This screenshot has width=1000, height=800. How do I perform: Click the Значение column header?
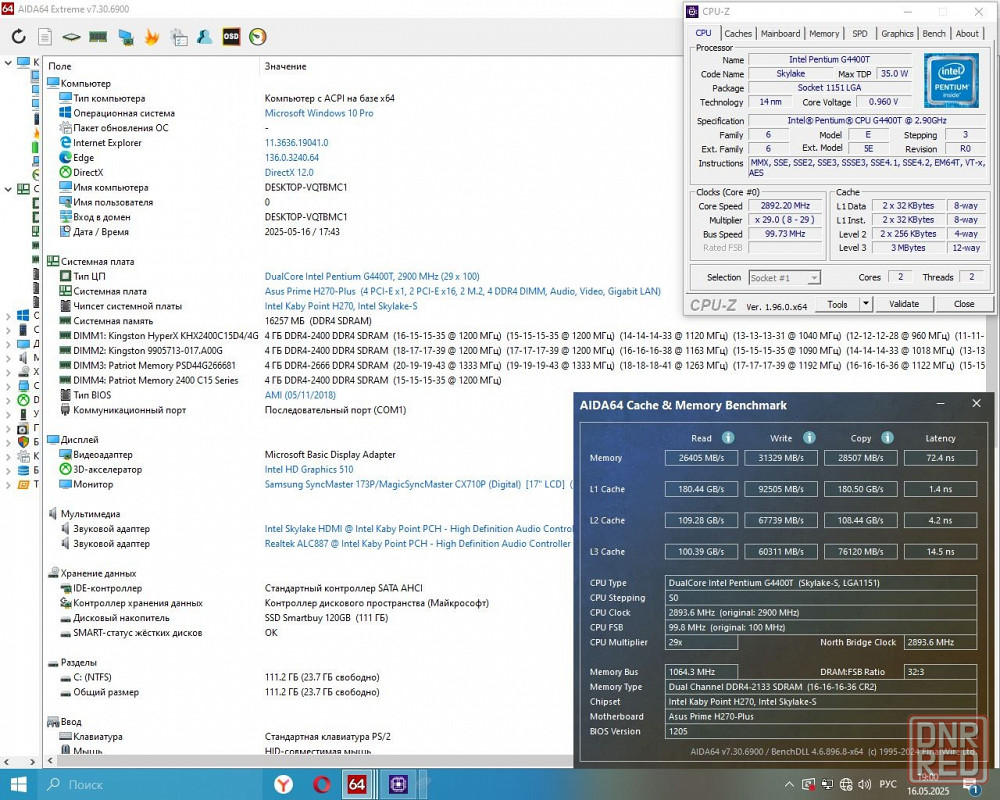pyautogui.click(x=285, y=66)
